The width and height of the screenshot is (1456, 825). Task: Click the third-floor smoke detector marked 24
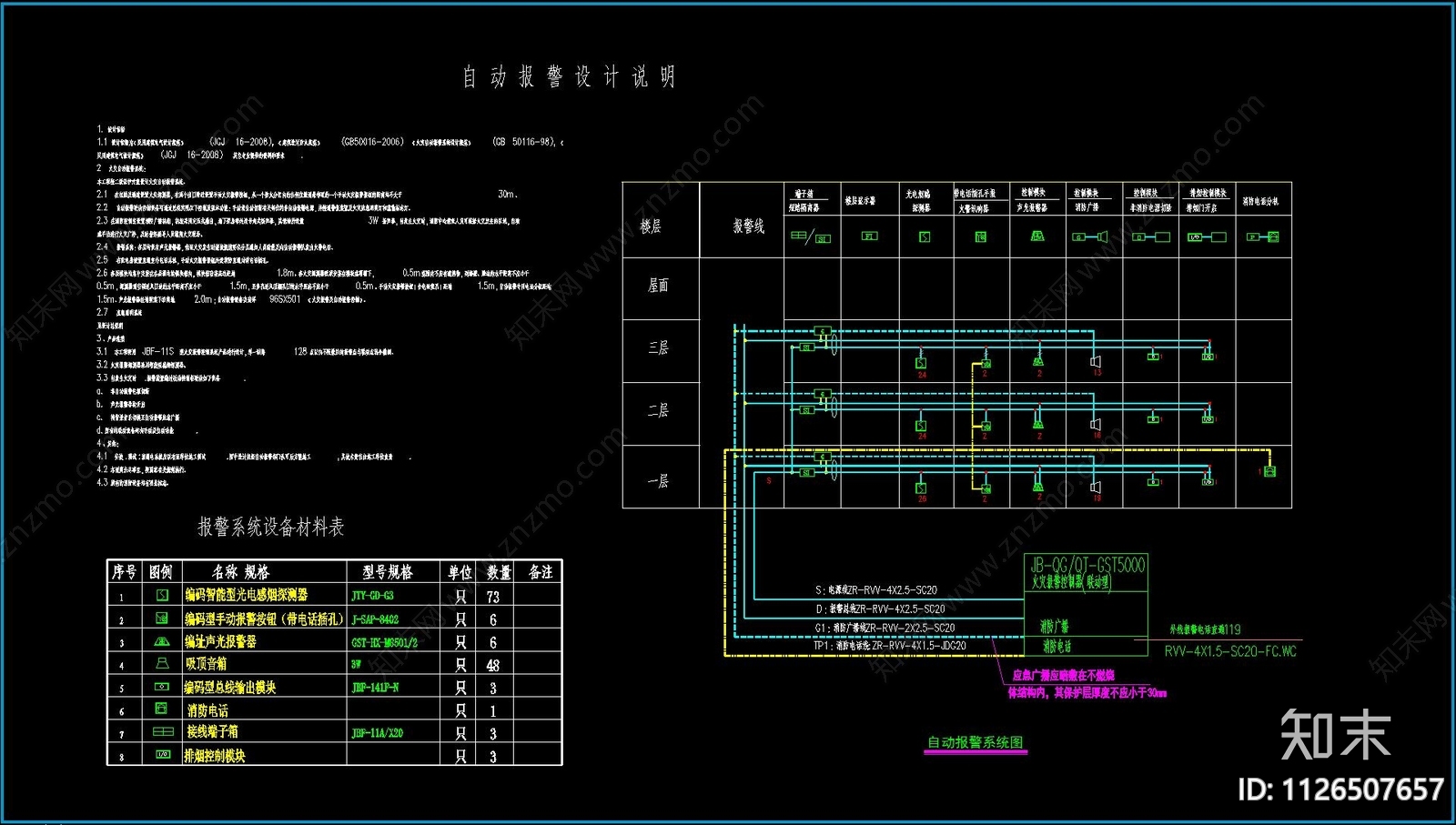coord(921,363)
